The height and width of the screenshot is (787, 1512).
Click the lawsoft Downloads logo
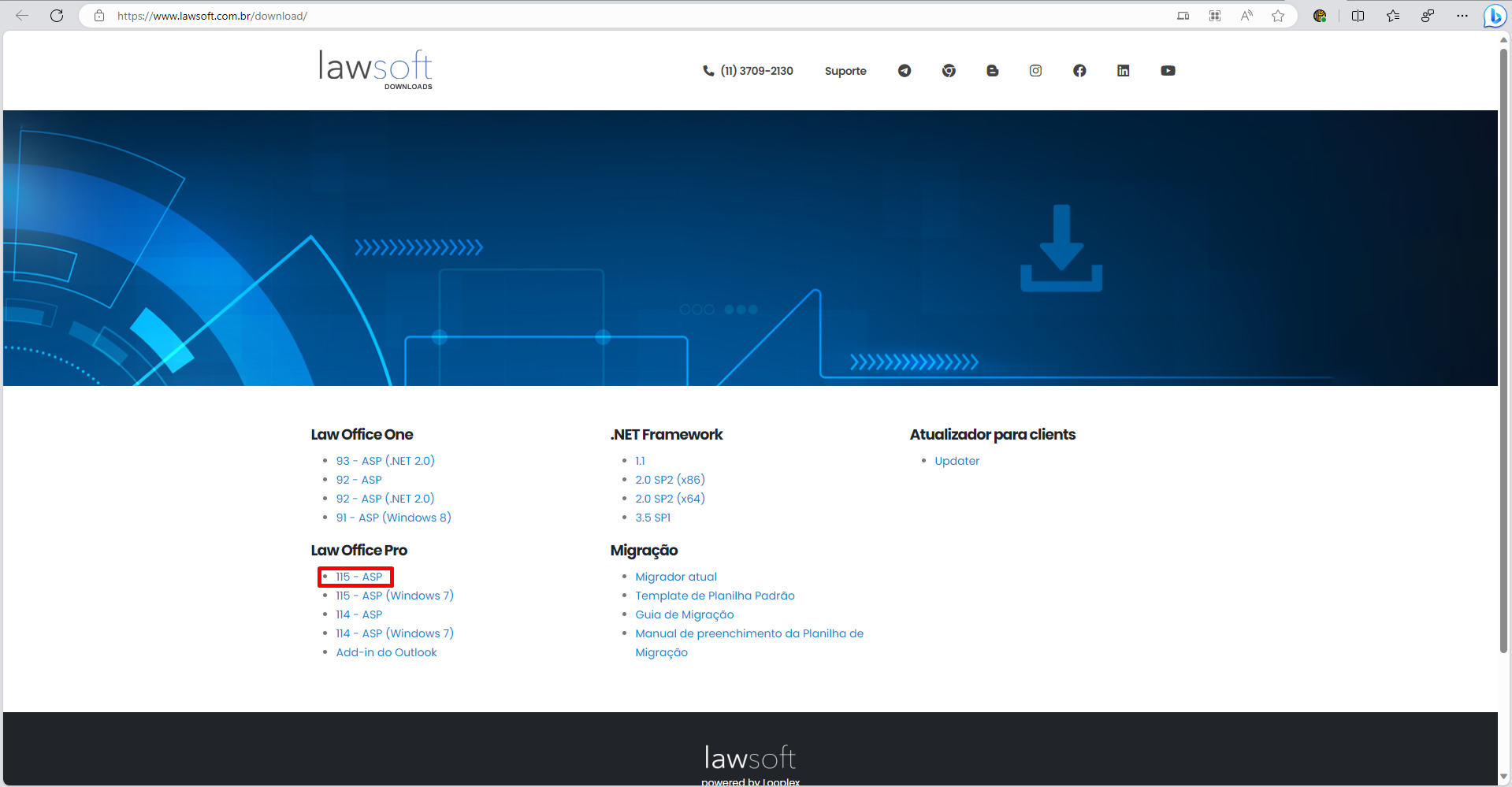tap(376, 69)
